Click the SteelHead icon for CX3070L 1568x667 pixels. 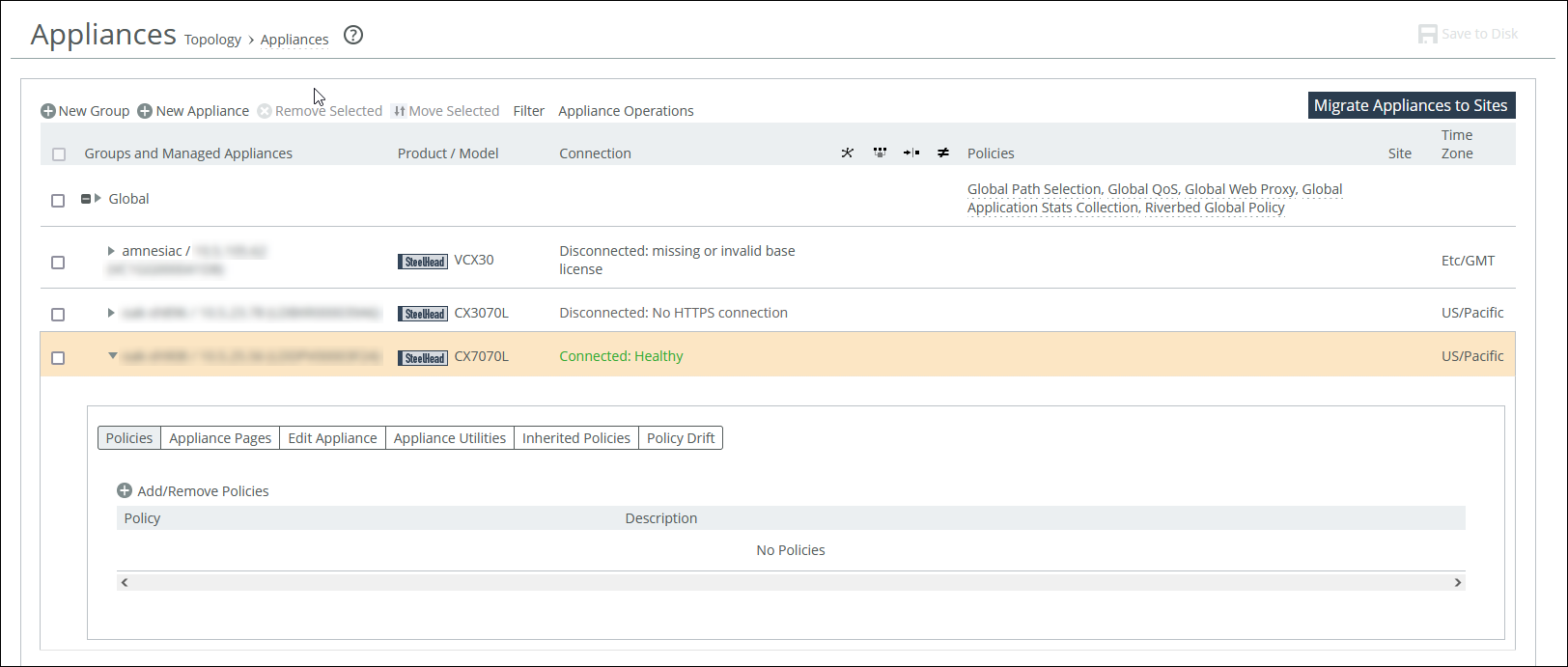pyautogui.click(x=423, y=314)
